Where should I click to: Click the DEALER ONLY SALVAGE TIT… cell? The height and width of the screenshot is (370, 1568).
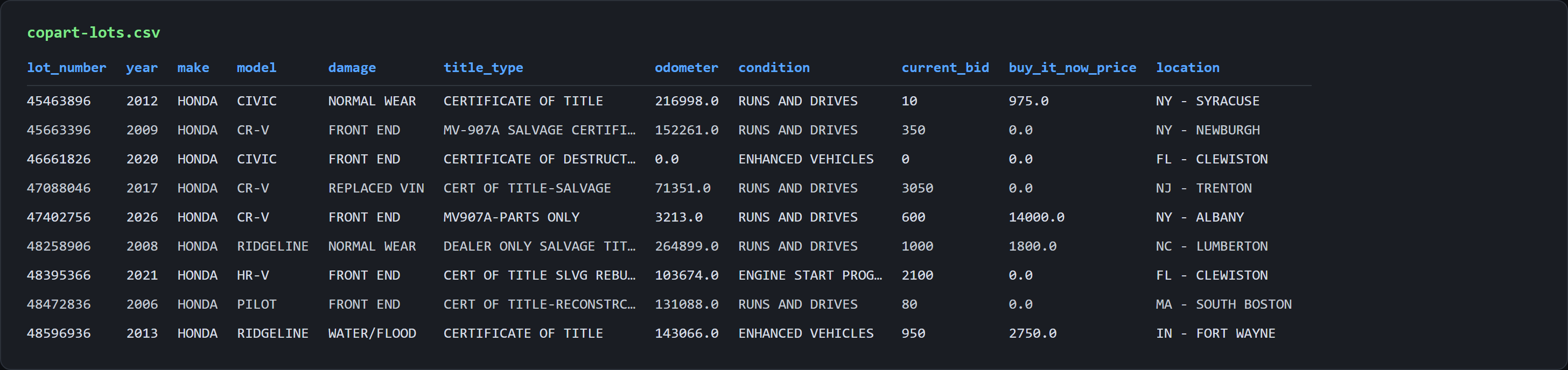[x=540, y=246]
